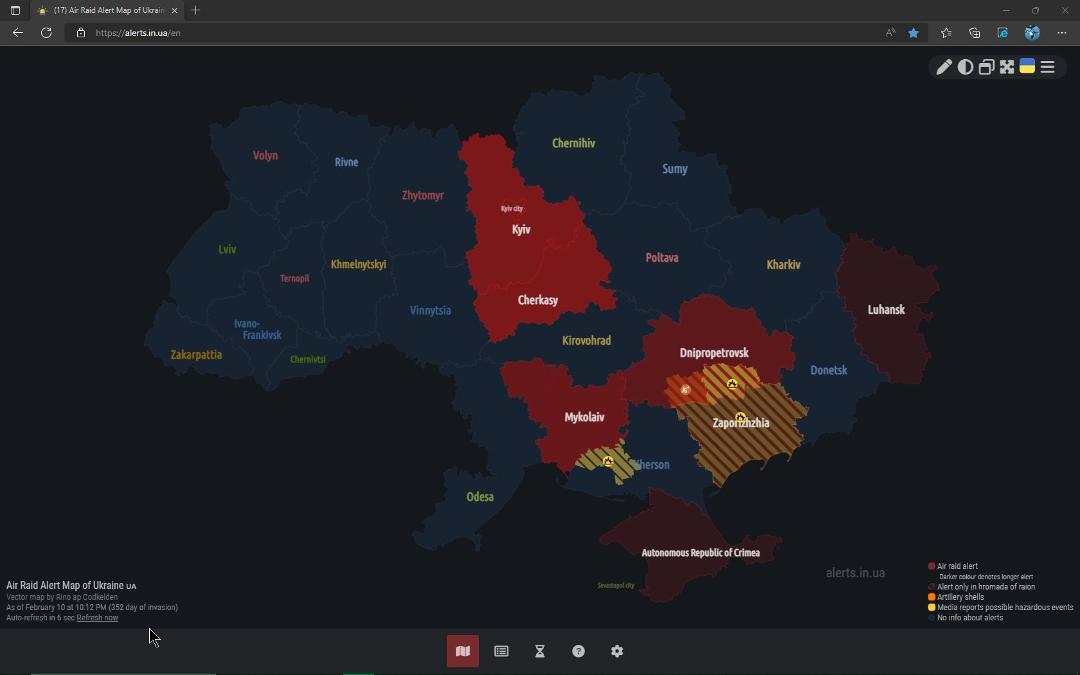This screenshot has width=1080, height=675.
Task: Open the browser three-dots menu
Action: (1061, 32)
